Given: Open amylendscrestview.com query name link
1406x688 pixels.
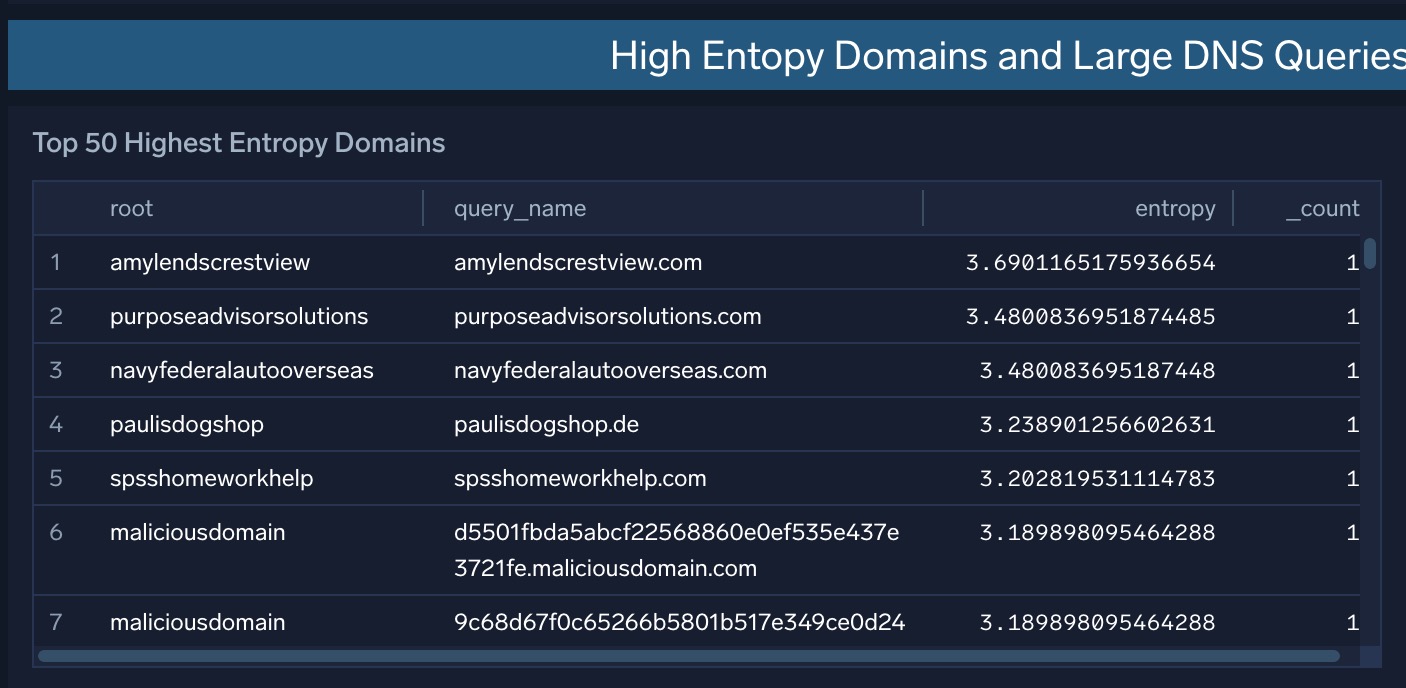Looking at the screenshot, I should [578, 262].
